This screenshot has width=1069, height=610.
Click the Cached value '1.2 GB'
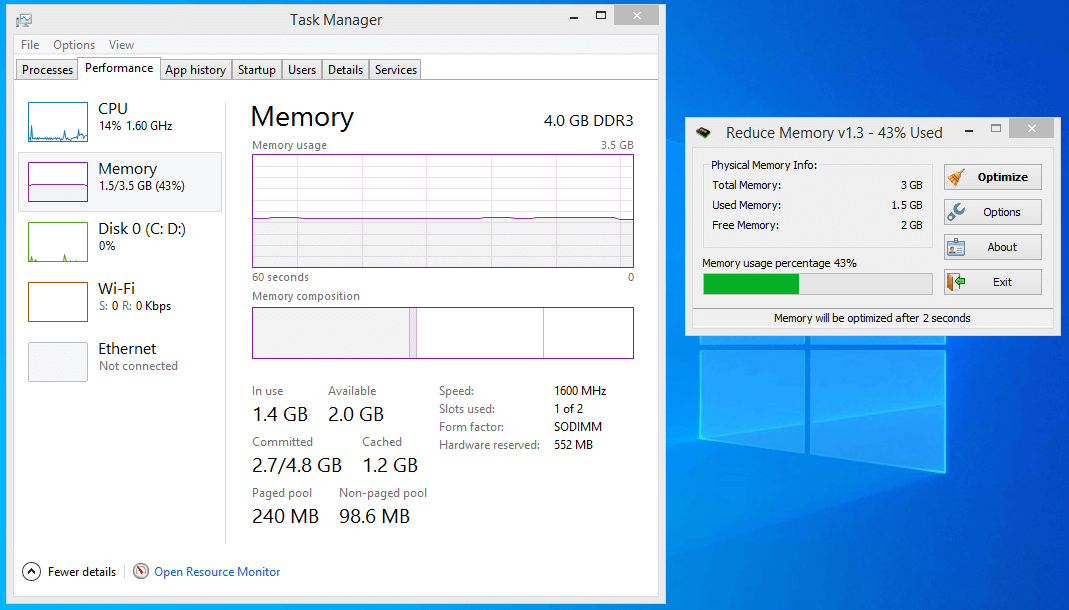coord(390,466)
